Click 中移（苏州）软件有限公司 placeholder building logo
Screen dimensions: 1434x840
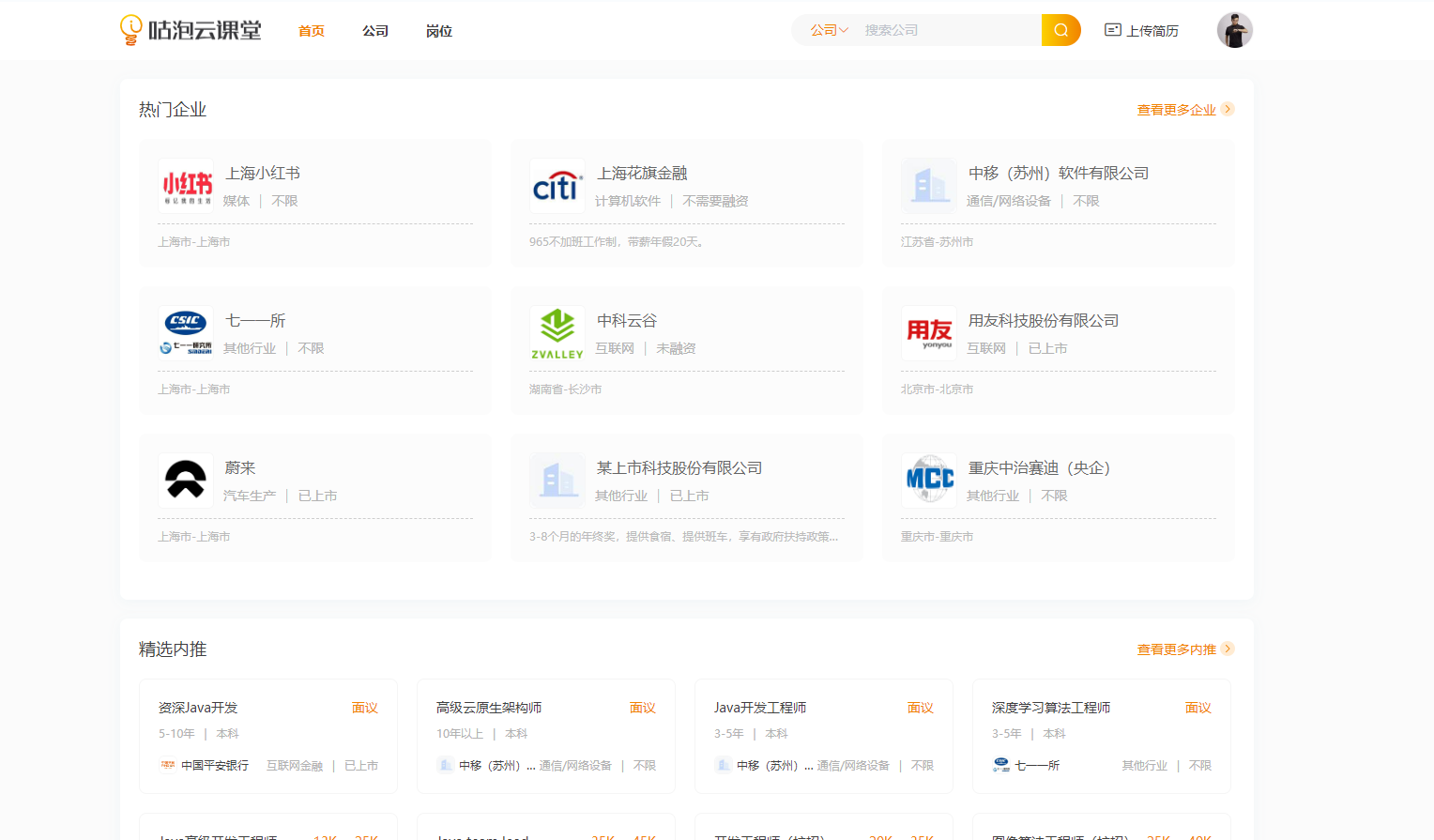point(929,186)
